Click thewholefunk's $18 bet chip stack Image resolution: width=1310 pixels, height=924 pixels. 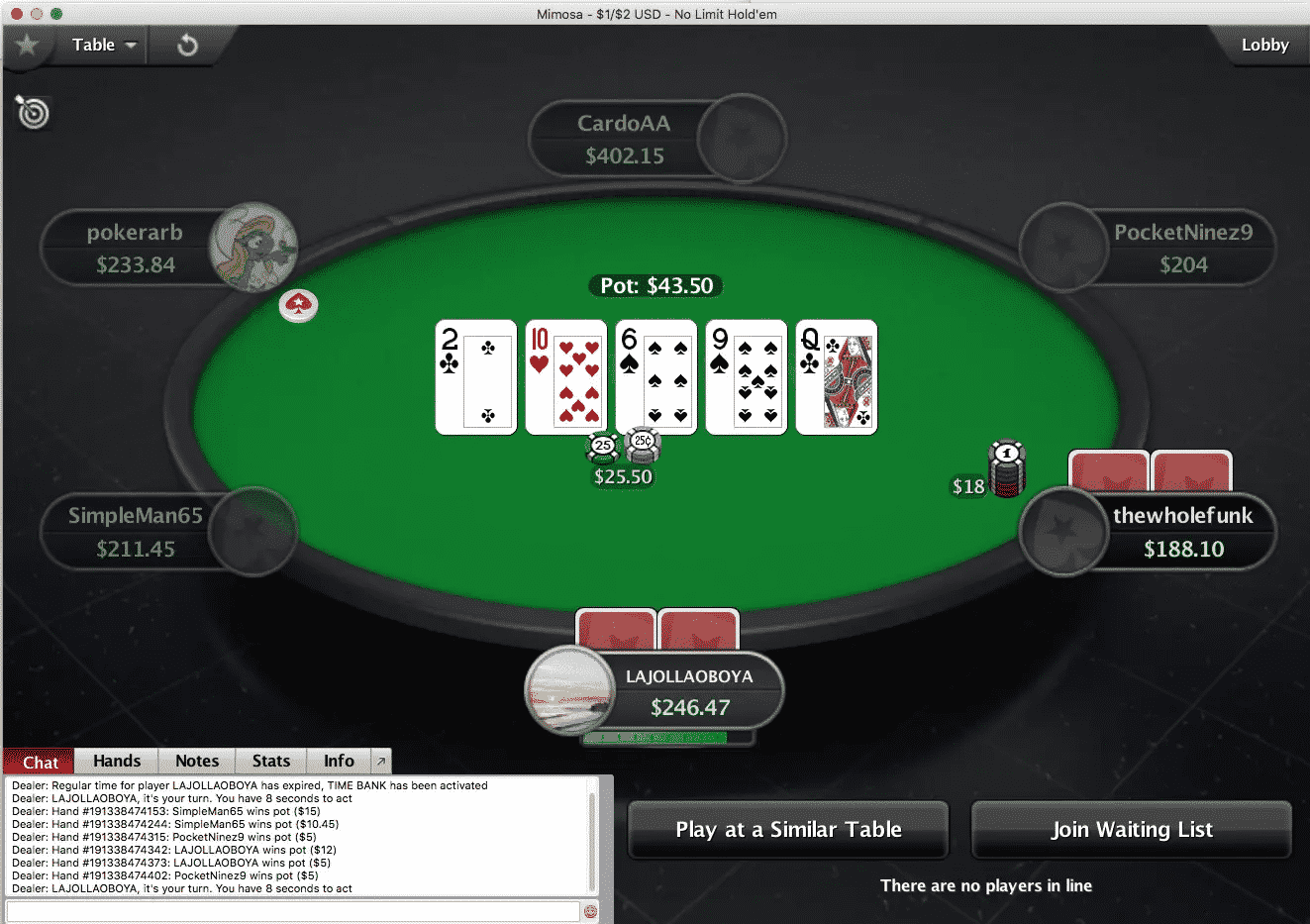point(1007,469)
